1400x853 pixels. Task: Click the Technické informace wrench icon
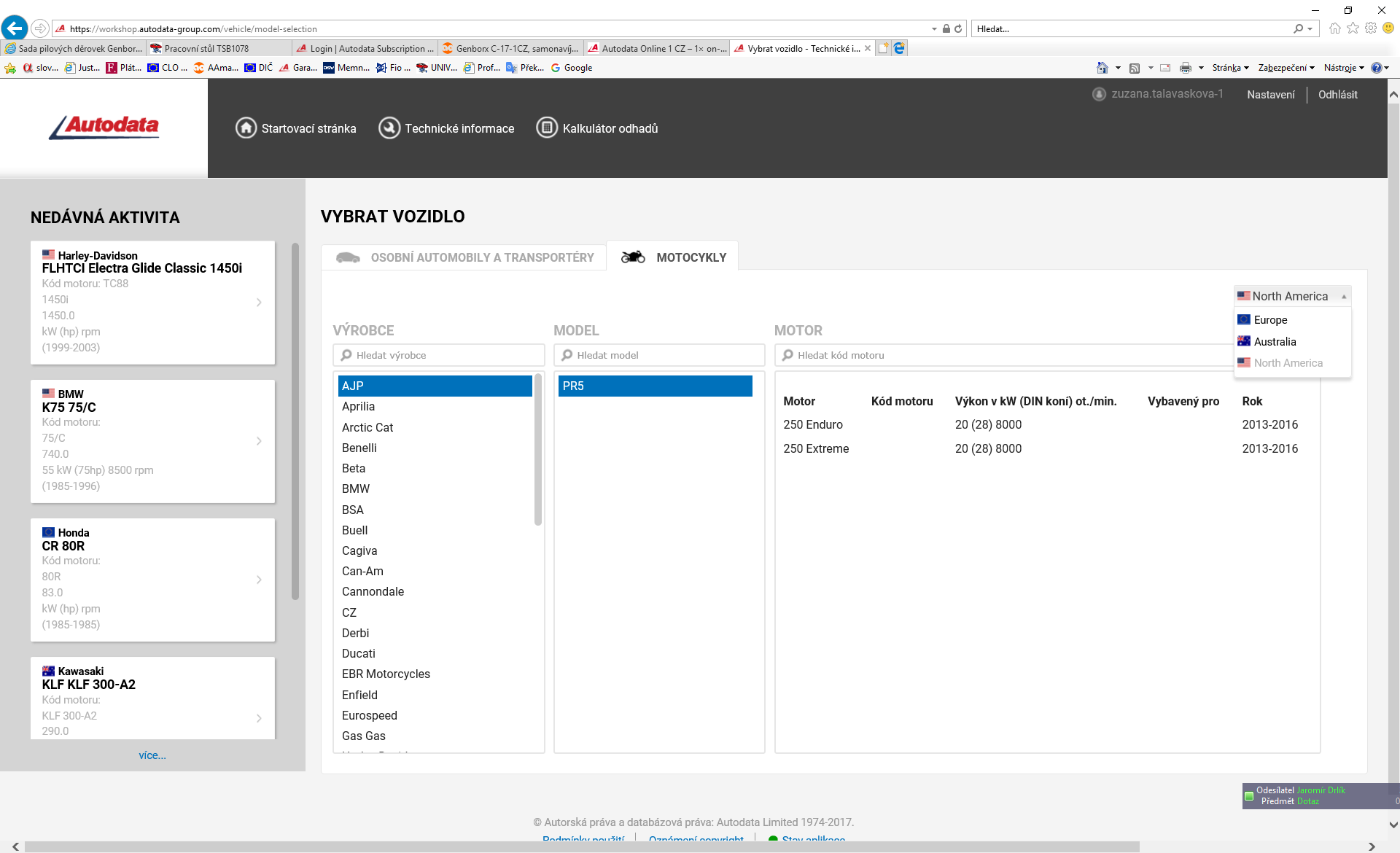[x=389, y=128]
